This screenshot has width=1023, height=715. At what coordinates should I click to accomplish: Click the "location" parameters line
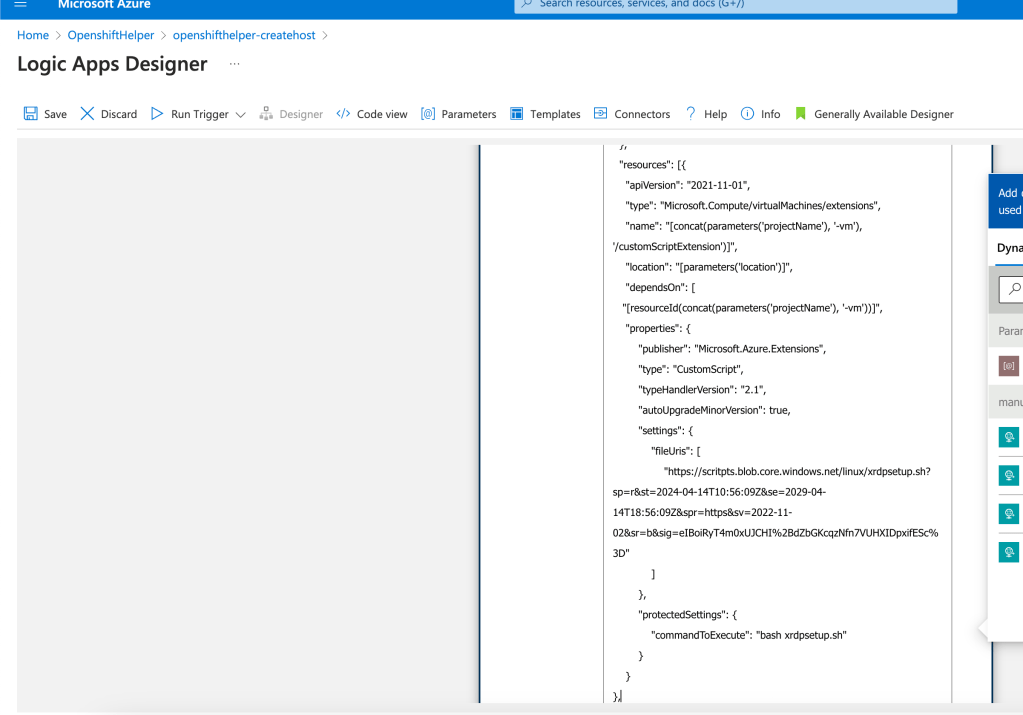[709, 267]
